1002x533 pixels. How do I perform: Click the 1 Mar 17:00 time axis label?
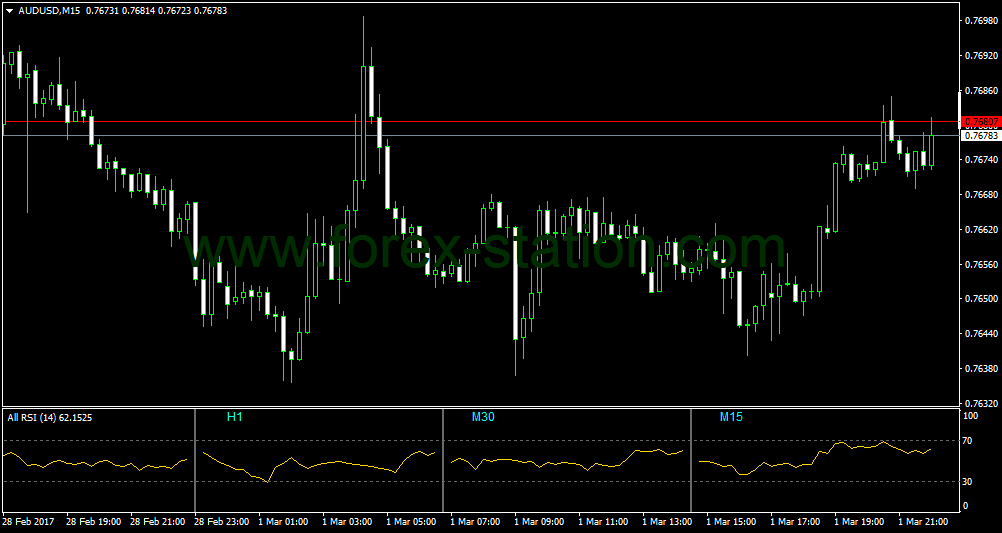[x=795, y=521]
